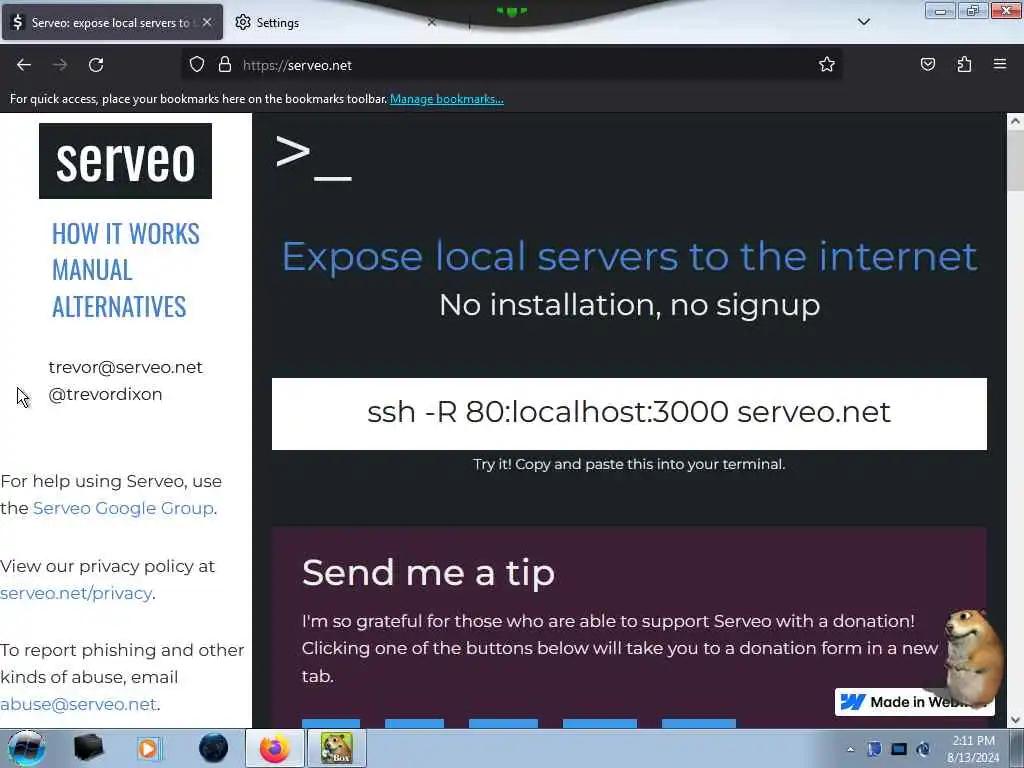Screen dimensions: 1024x768
Task: Open the Pocket save icon
Action: pos(927,65)
